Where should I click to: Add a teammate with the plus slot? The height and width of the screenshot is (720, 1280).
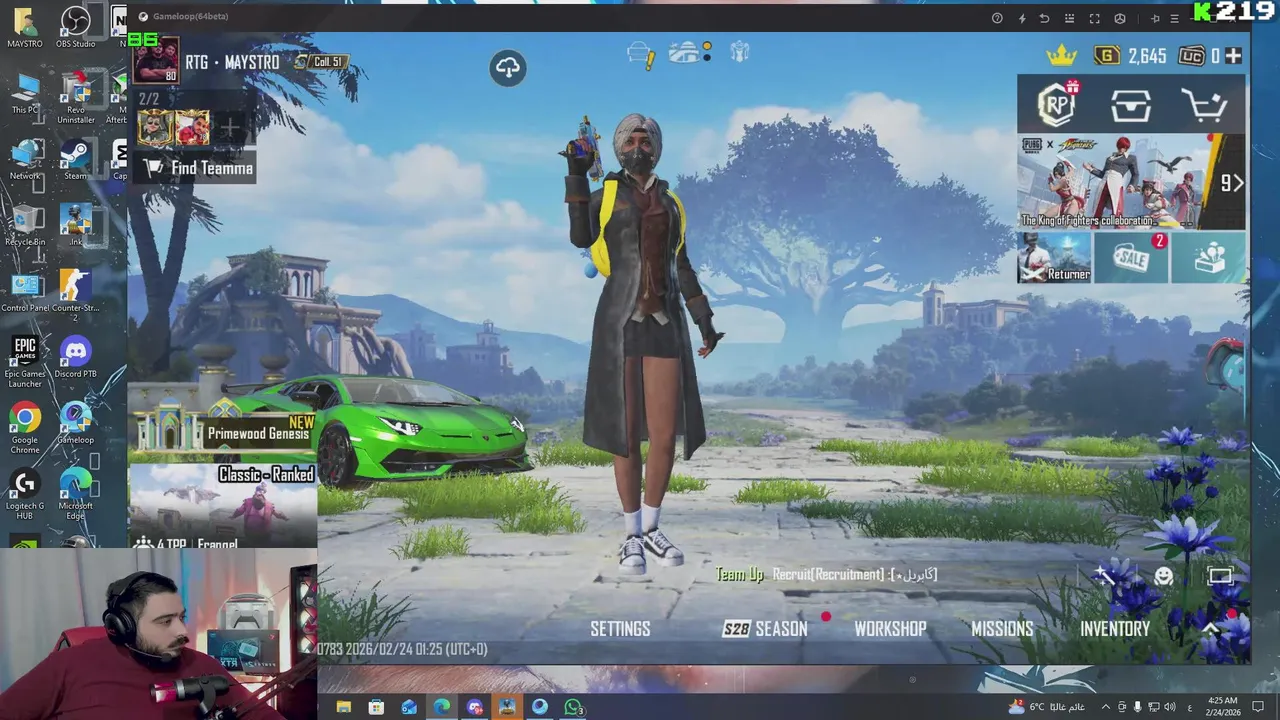[x=229, y=128]
